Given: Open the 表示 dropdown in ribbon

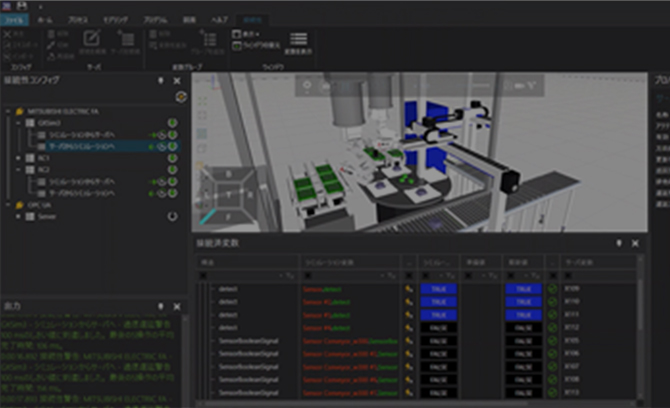Looking at the screenshot, I should pos(244,33).
